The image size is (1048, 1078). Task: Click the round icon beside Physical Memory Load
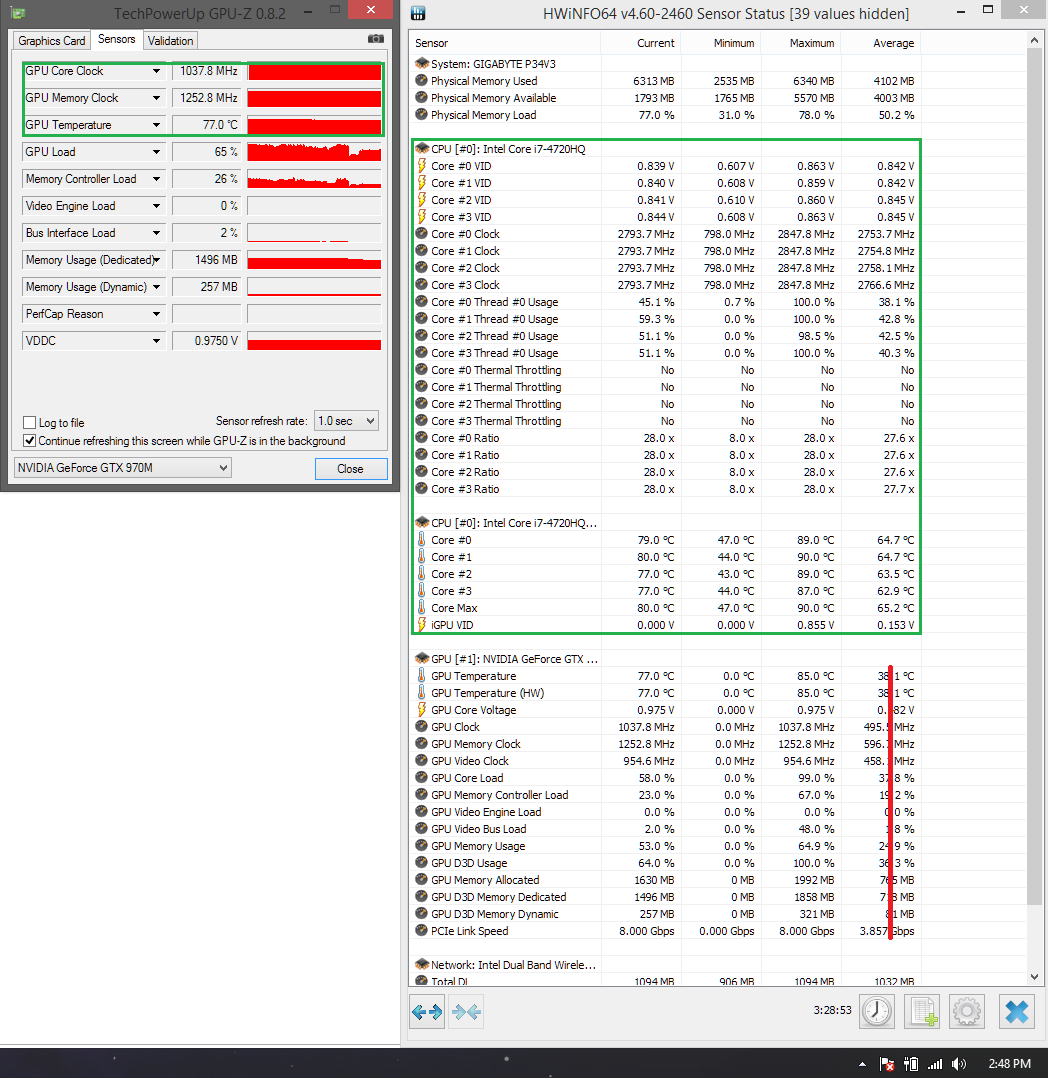coord(422,114)
